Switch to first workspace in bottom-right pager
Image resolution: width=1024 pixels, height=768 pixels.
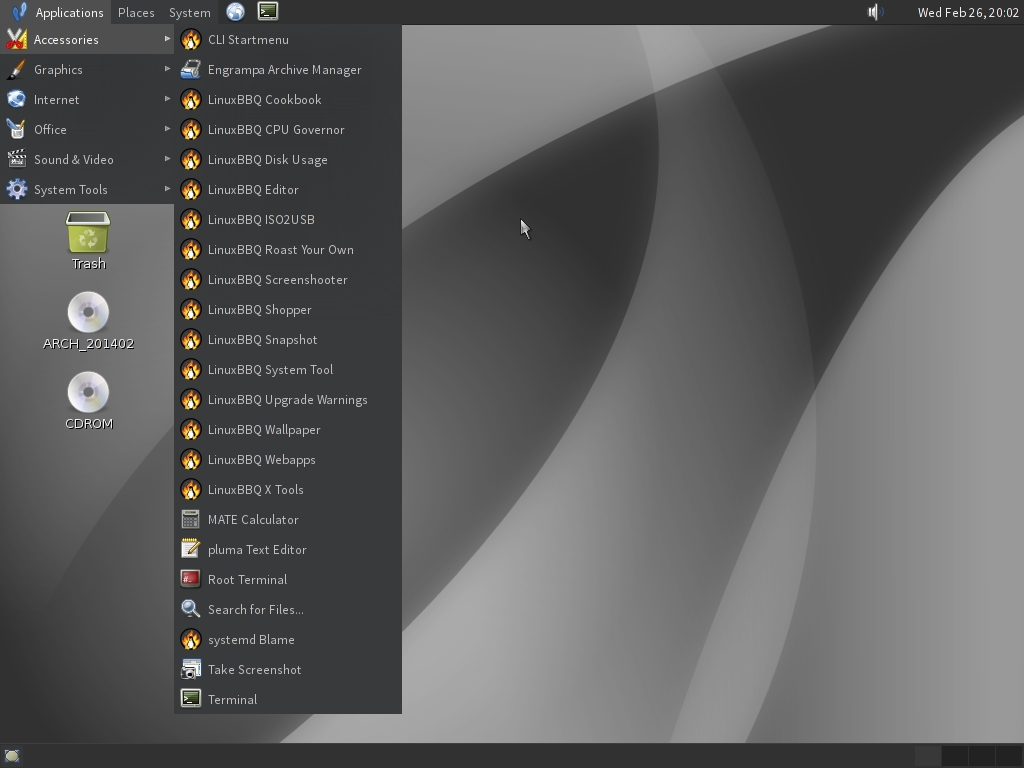point(927,756)
